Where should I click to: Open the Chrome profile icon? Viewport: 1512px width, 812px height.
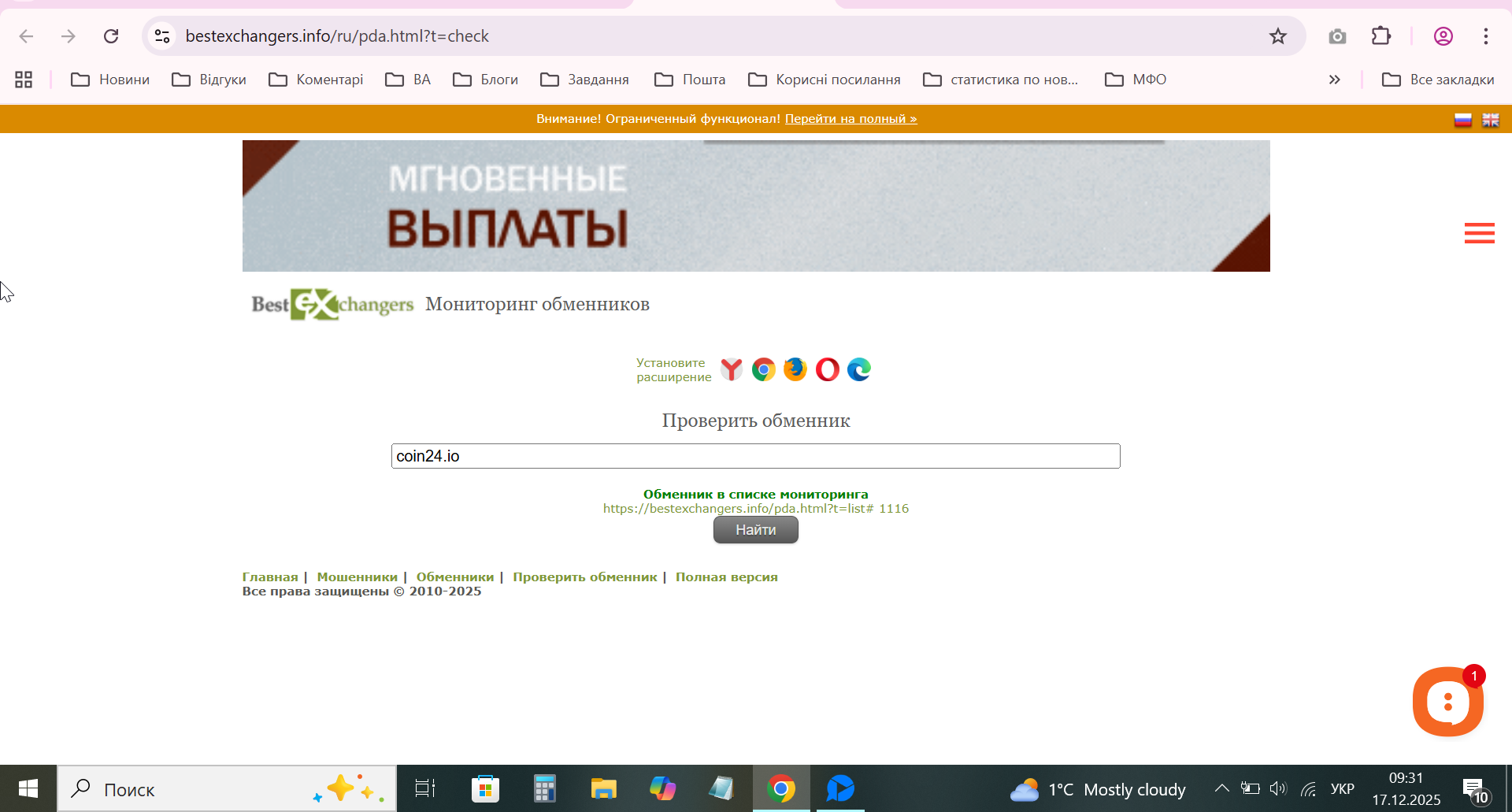pos(1443,36)
